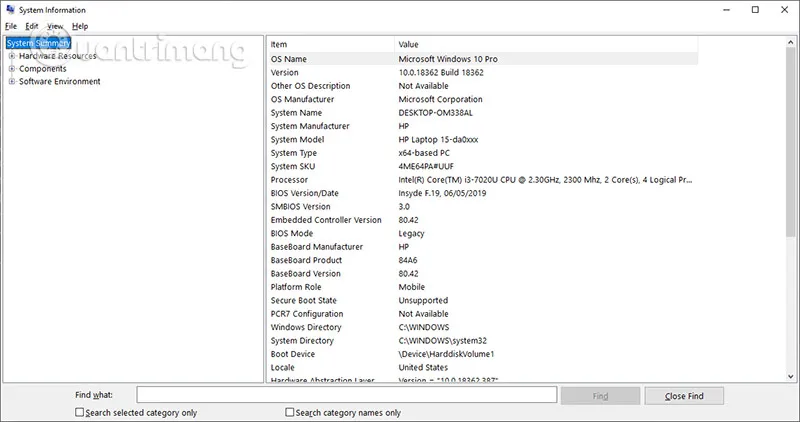Open the Edit menu
Image resolution: width=800 pixels, height=422 pixels.
tap(32, 26)
